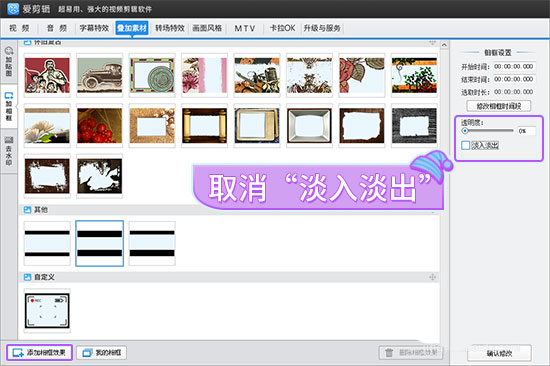The height and width of the screenshot is (366, 550).
Task: Click the 爱剪辑 app logo icon
Action: click(x=13, y=9)
